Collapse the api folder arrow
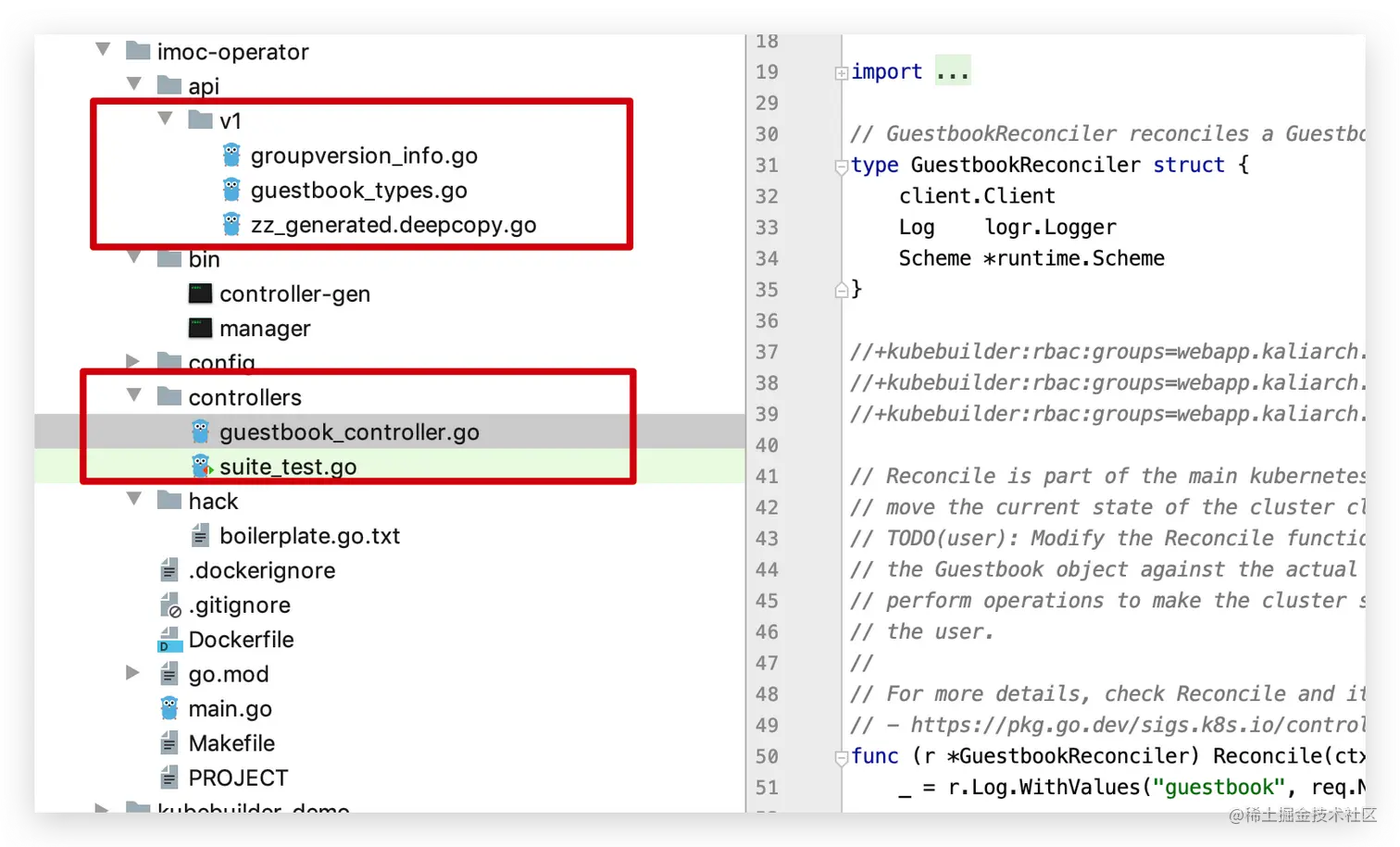The image size is (1400, 847). tap(134, 84)
